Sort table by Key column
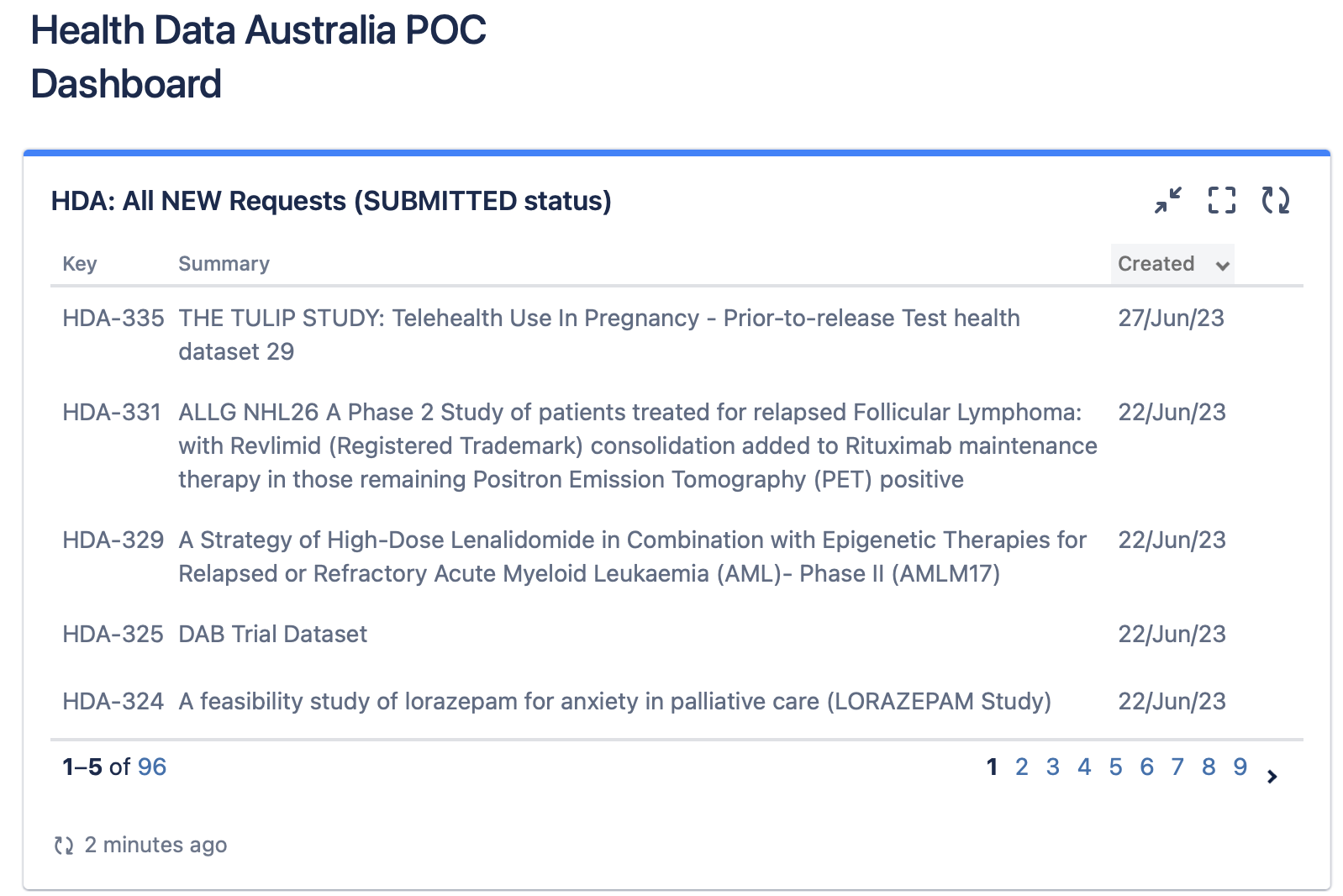1343x896 pixels. tap(80, 264)
